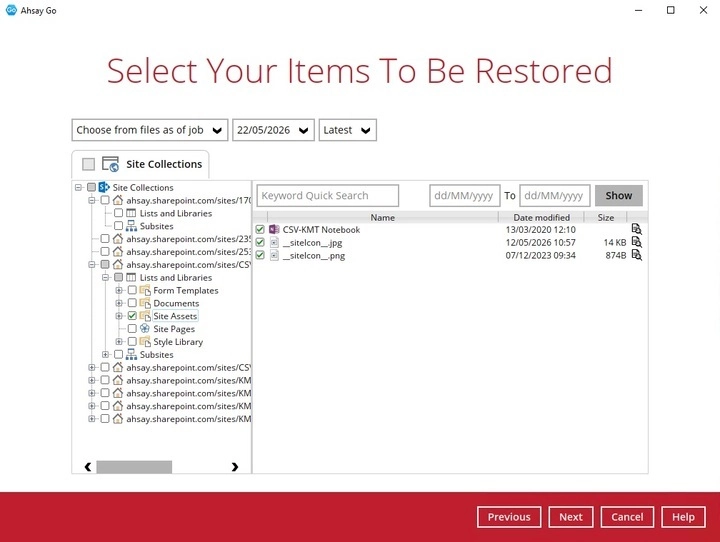Click the SharePoint icon beside Site Collections root
720x542 pixels.
104,187
